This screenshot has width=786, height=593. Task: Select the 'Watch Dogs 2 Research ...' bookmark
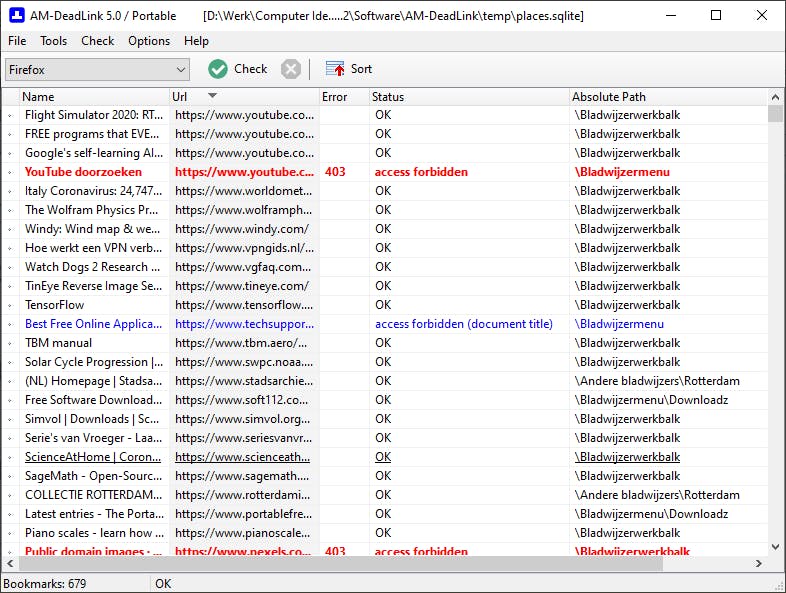point(92,267)
